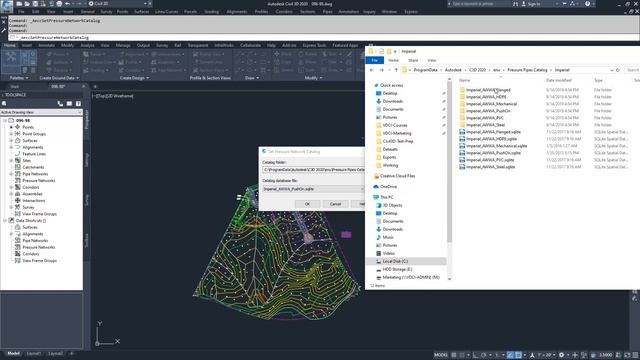Open Explorer's Share tab
The width and height of the screenshot is (640, 360).
413,60
